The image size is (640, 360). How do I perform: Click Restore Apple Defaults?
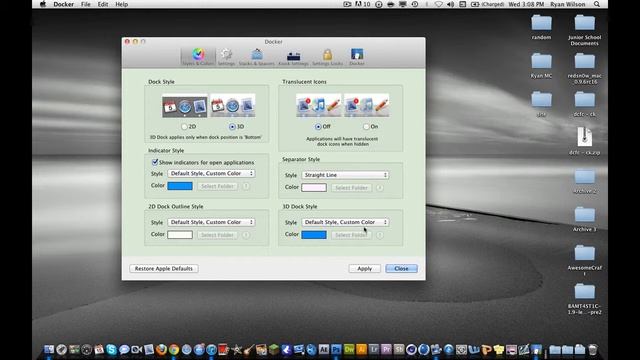(164, 269)
